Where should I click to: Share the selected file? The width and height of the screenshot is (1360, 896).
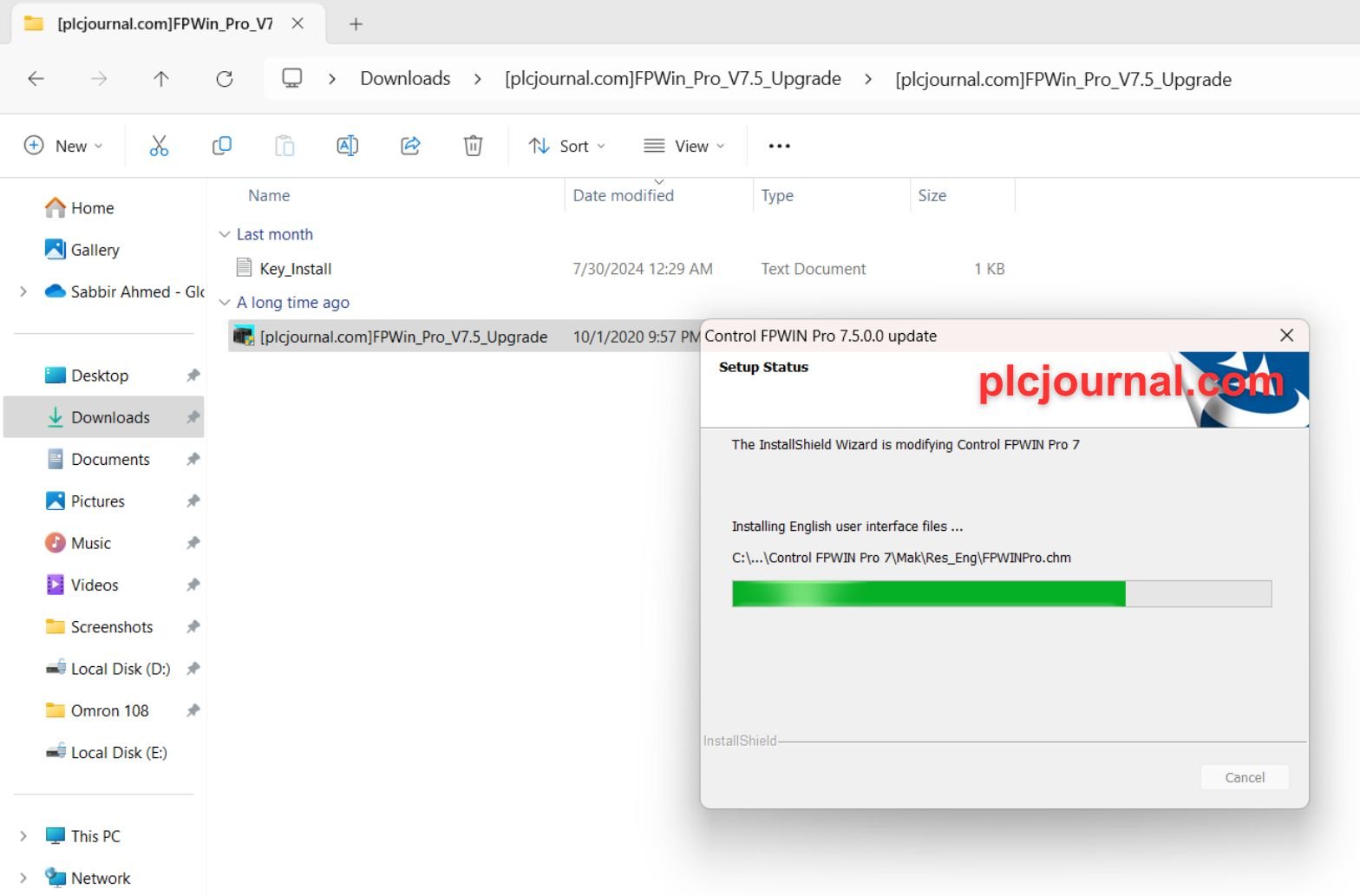[x=410, y=146]
